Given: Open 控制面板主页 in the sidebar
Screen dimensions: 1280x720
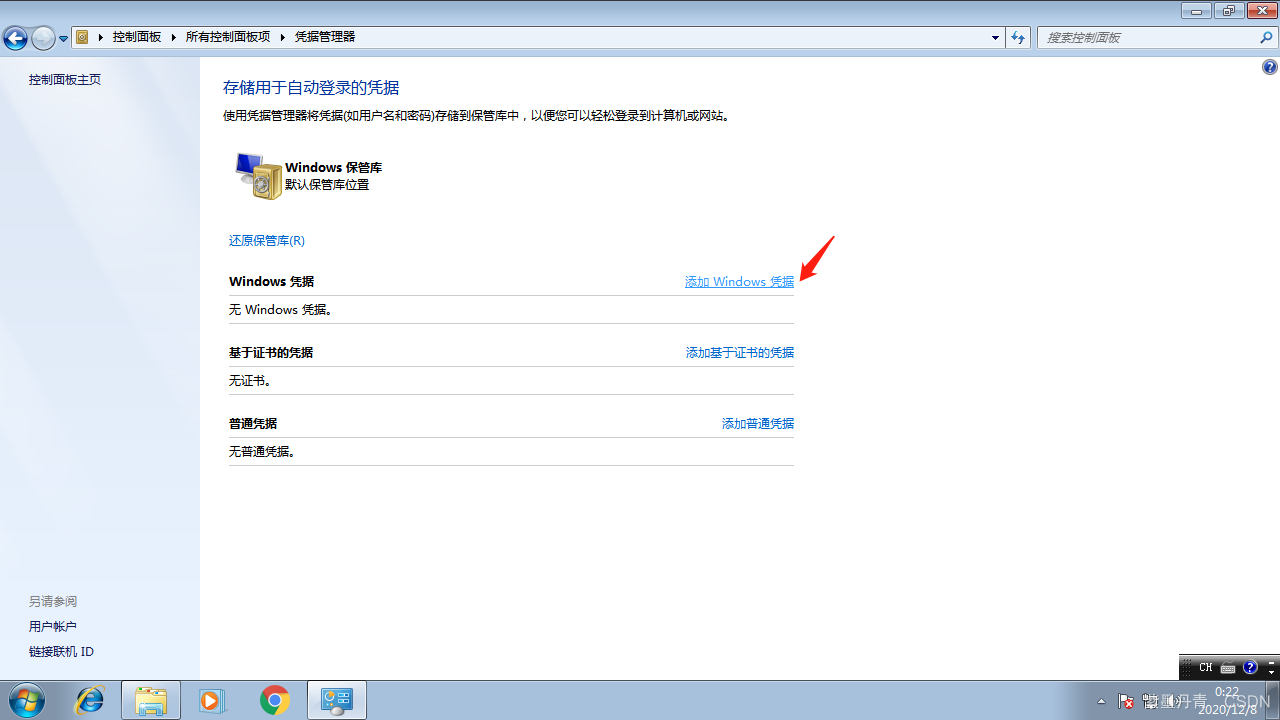Looking at the screenshot, I should 65,80.
